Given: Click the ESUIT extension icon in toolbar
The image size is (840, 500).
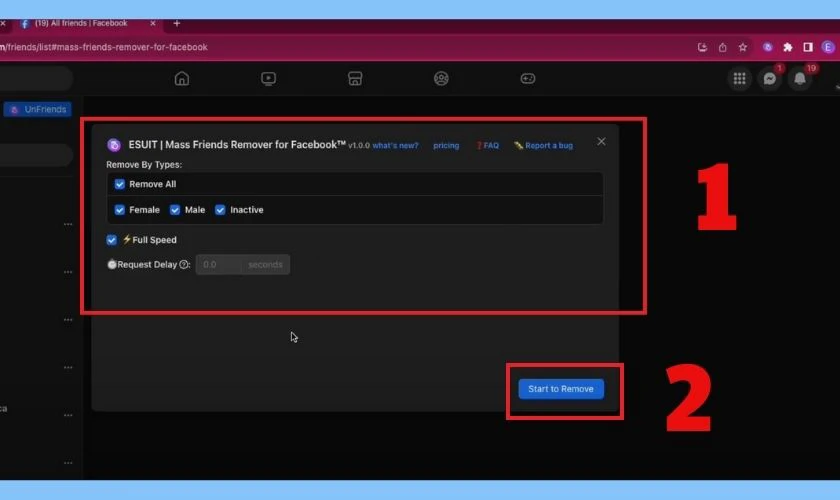Looking at the screenshot, I should [x=768, y=47].
